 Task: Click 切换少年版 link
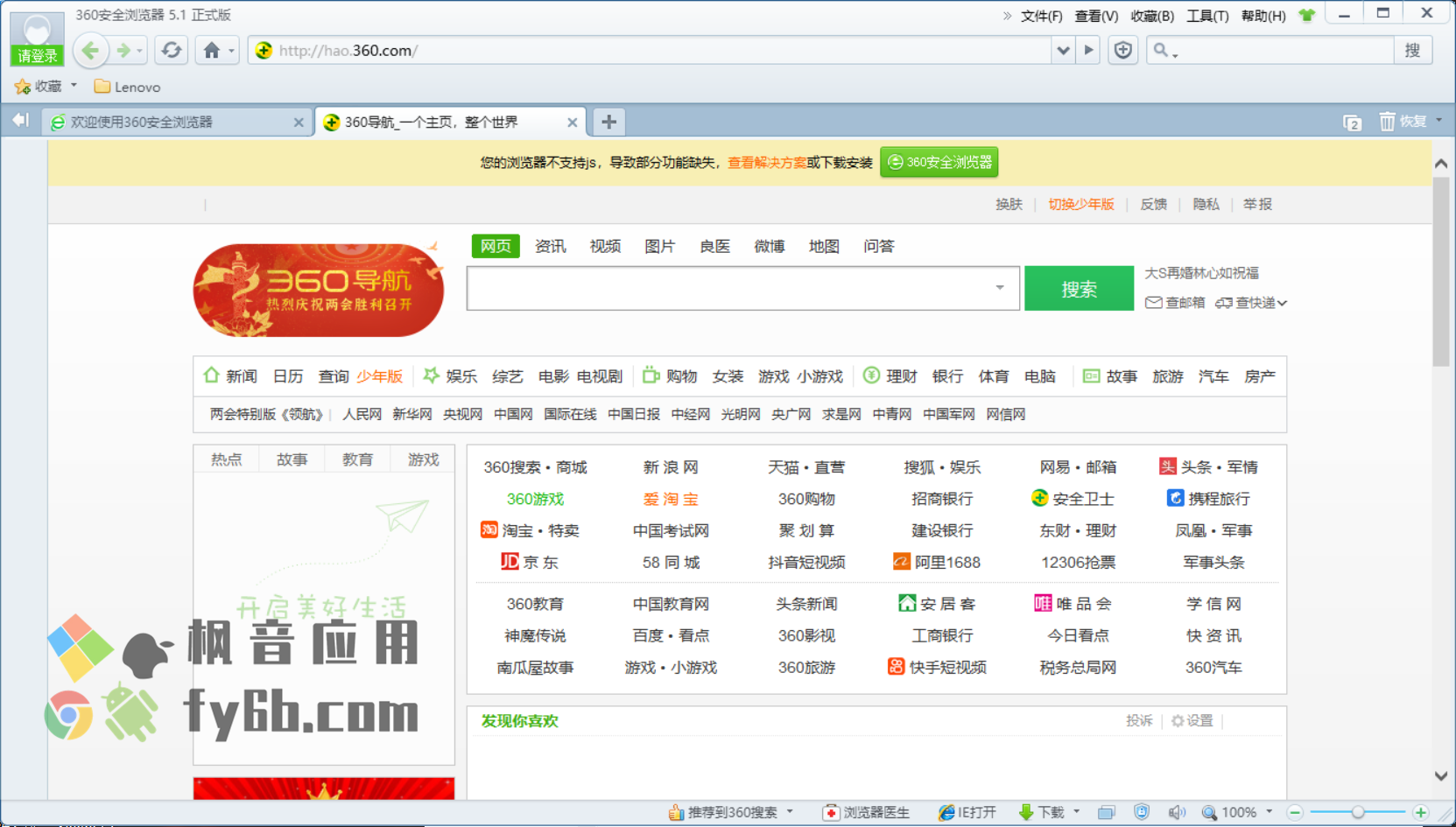coord(1081,204)
